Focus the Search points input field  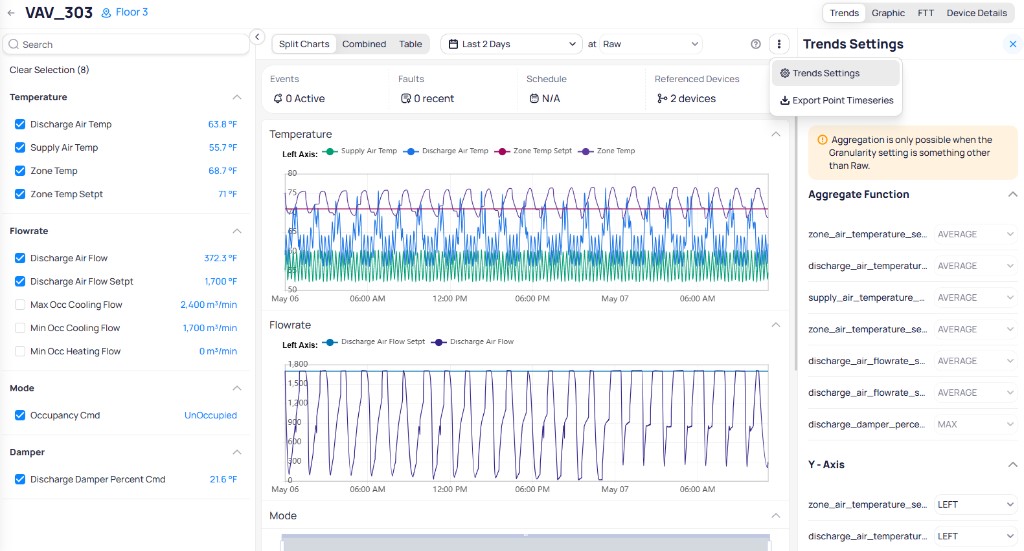click(126, 44)
